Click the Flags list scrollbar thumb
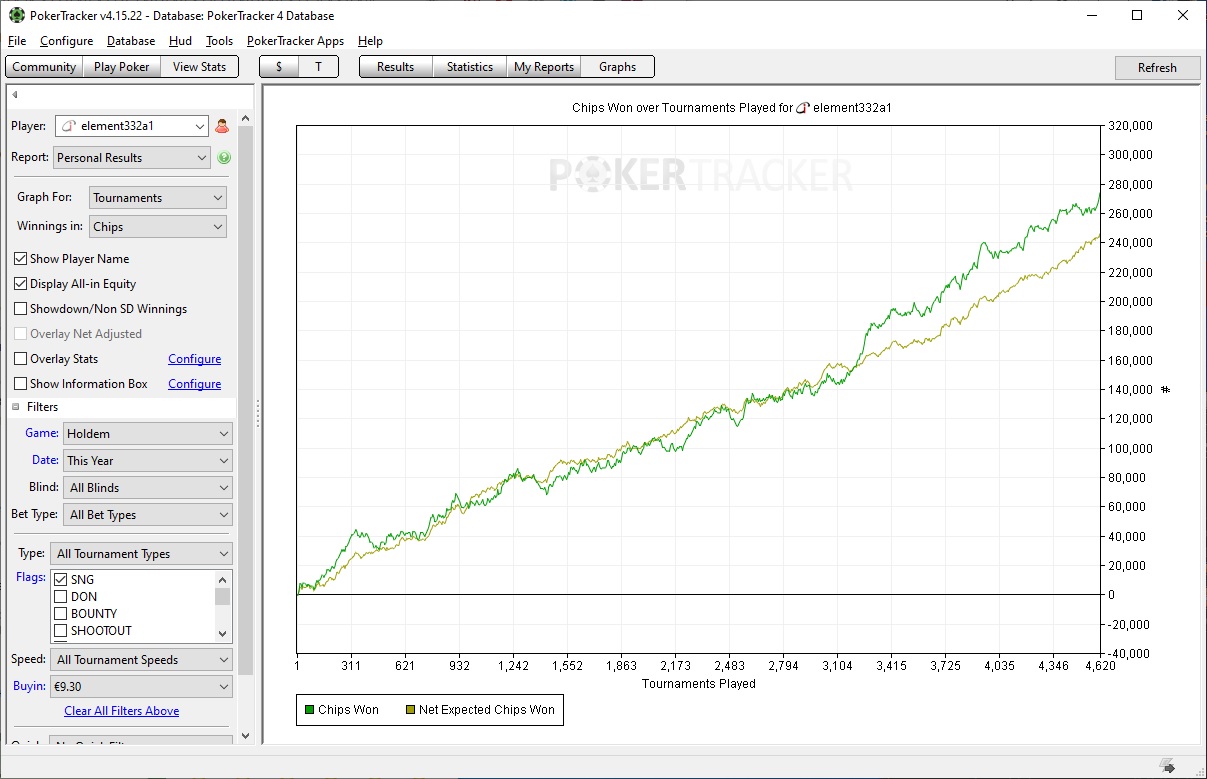Image resolution: width=1207 pixels, height=779 pixels. point(223,596)
